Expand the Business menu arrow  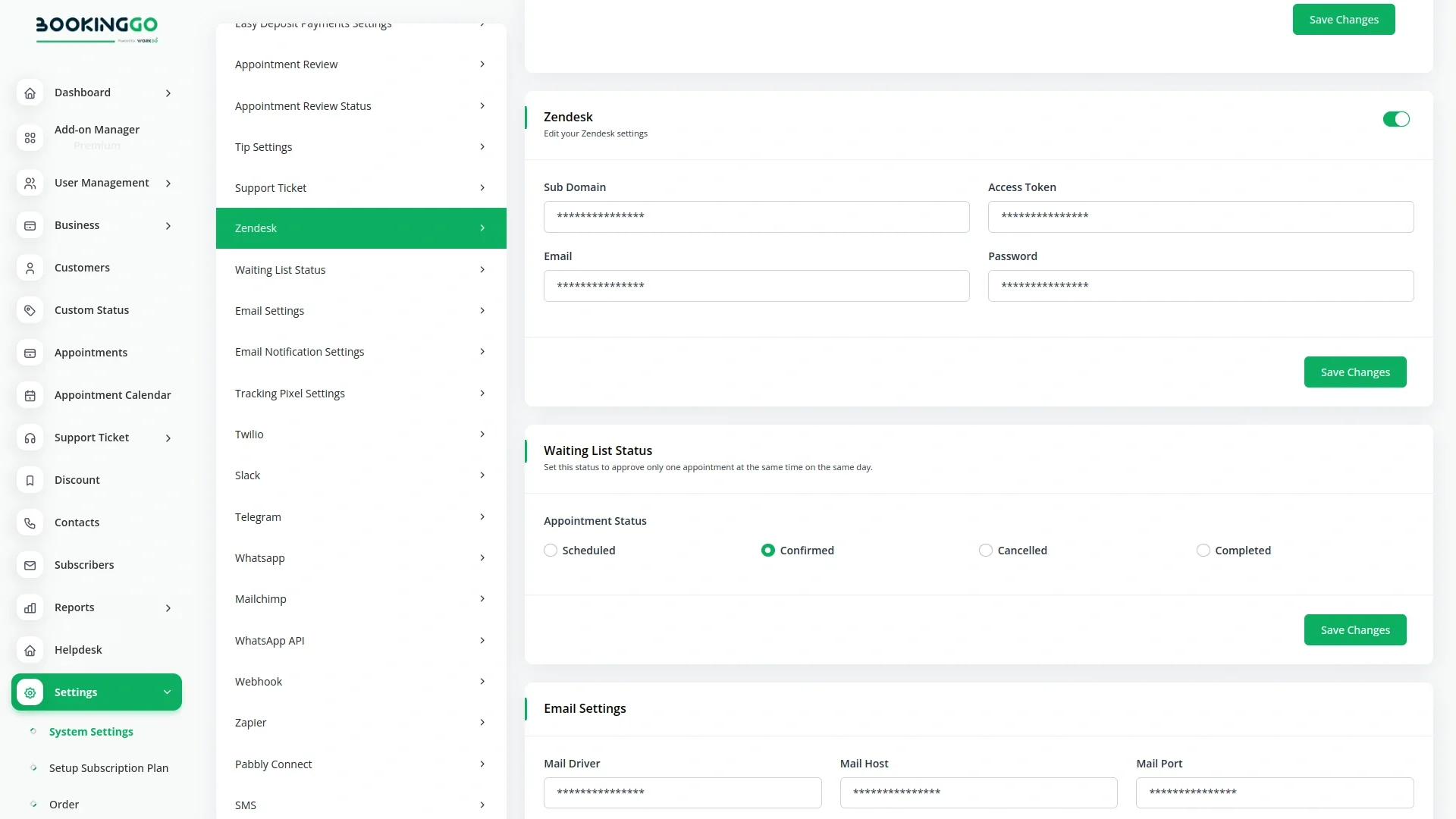168,226
